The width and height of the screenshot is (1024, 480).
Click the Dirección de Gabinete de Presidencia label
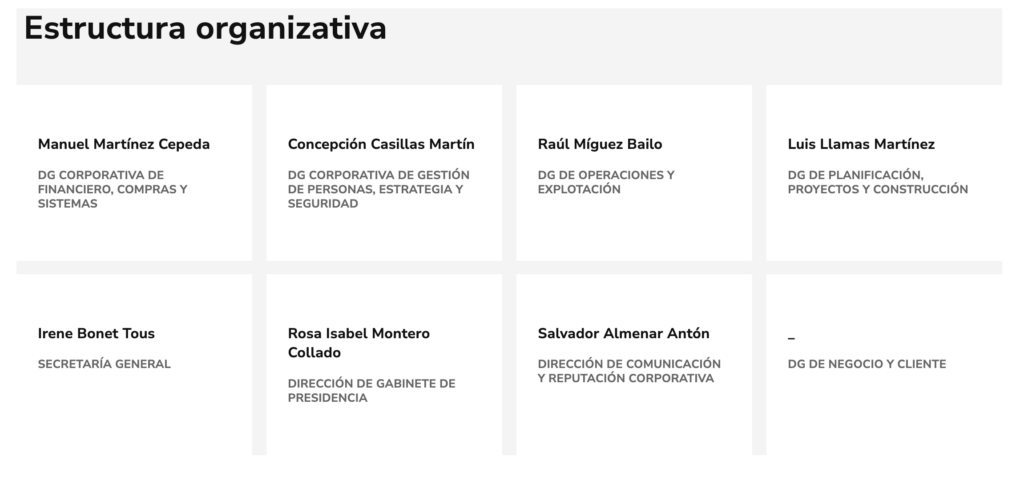point(371,391)
